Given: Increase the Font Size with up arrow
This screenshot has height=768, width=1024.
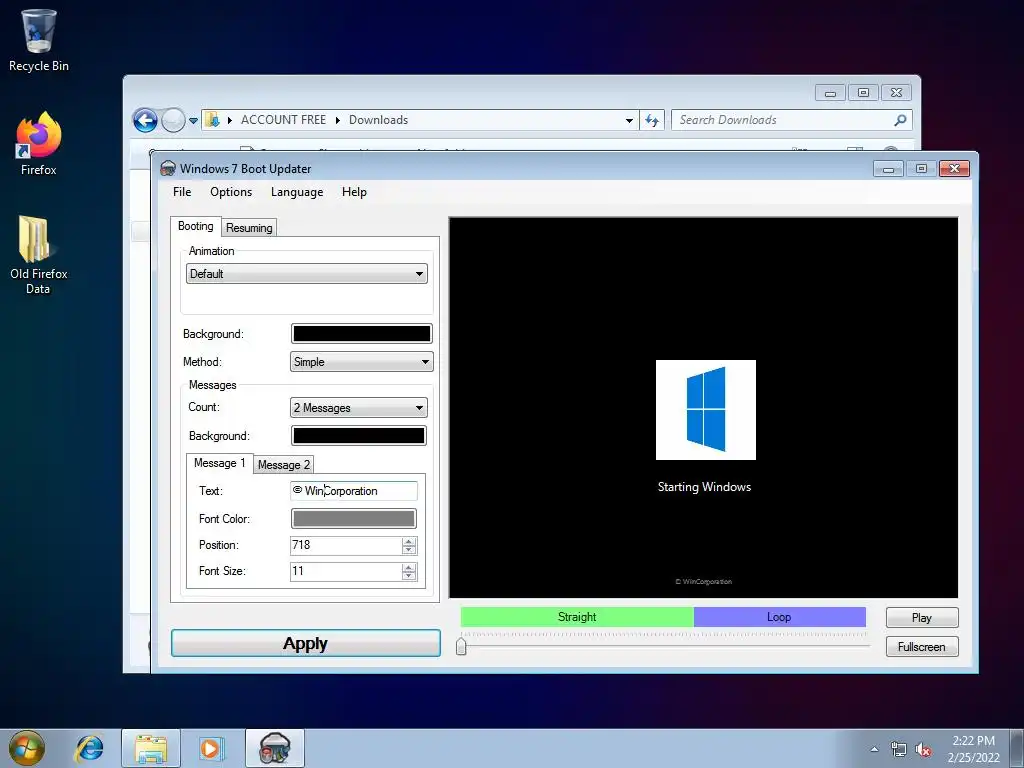Looking at the screenshot, I should tap(409, 568).
